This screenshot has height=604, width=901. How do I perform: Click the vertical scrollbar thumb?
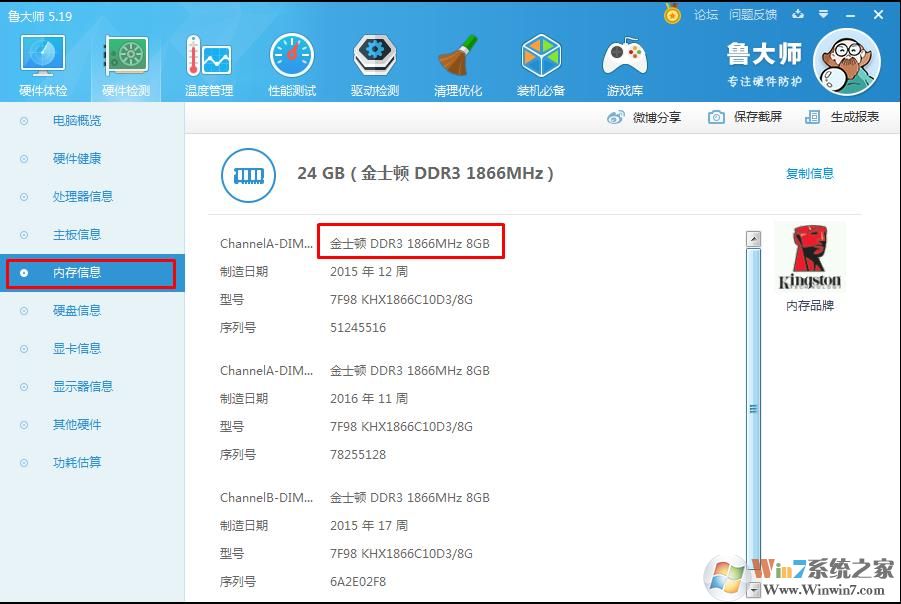tap(753, 409)
